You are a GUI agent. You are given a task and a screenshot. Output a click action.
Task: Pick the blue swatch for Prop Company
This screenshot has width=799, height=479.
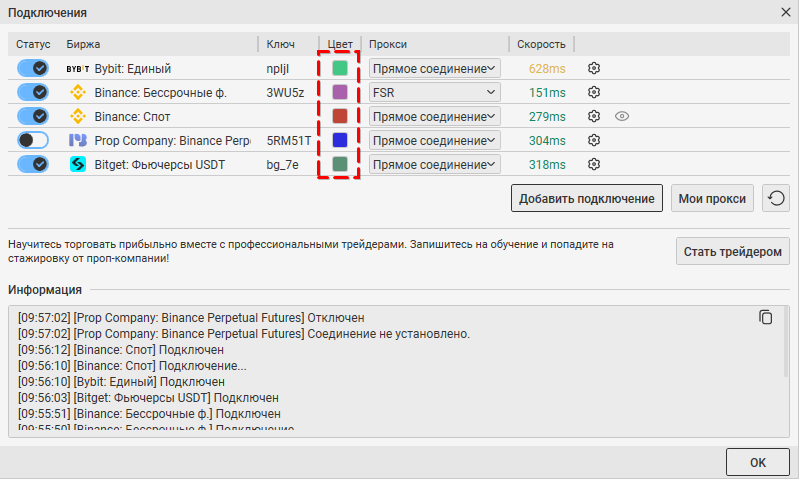pos(340,140)
